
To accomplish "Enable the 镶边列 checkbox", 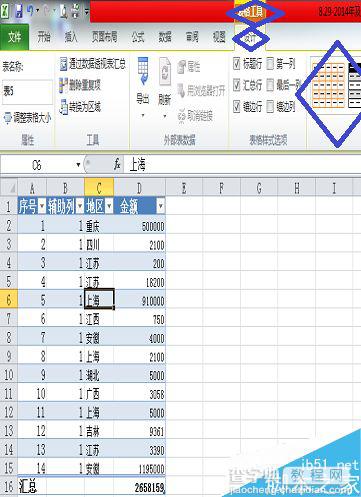I will 270,107.
